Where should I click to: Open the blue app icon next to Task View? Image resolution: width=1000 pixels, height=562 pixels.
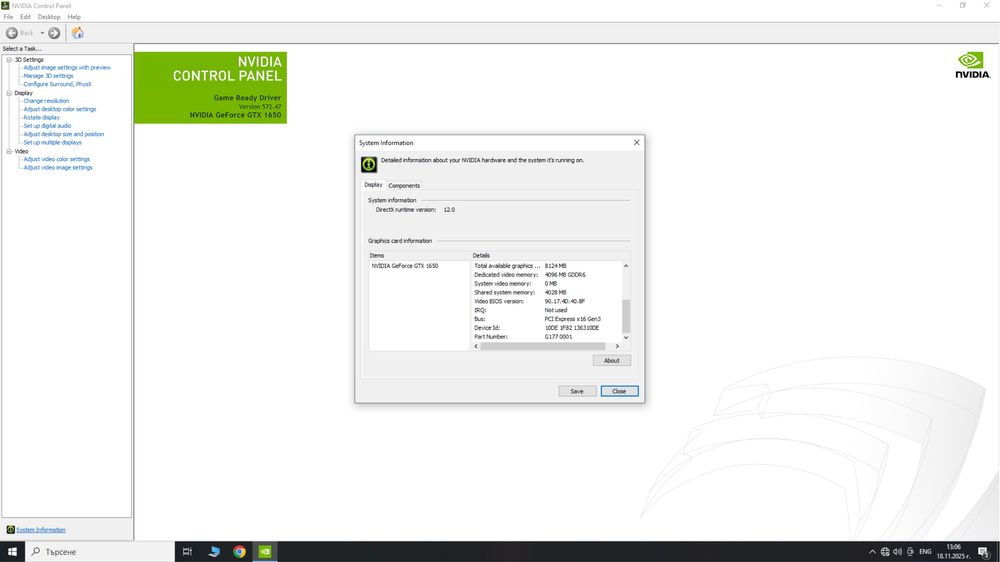(x=214, y=552)
